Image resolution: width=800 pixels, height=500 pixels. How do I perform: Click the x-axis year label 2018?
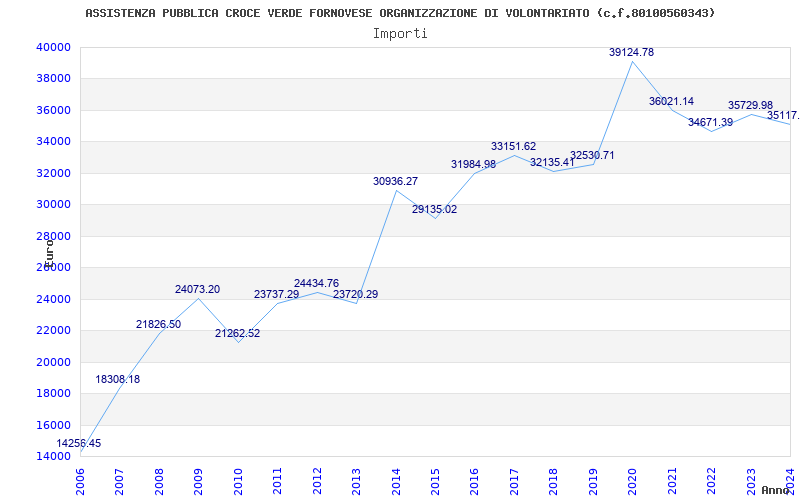554,482
